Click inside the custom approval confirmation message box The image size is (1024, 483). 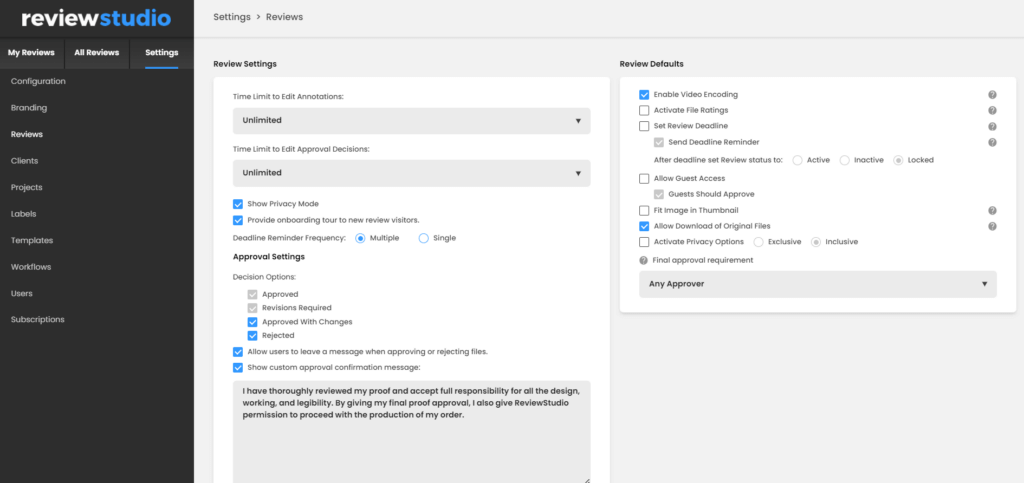(411, 432)
